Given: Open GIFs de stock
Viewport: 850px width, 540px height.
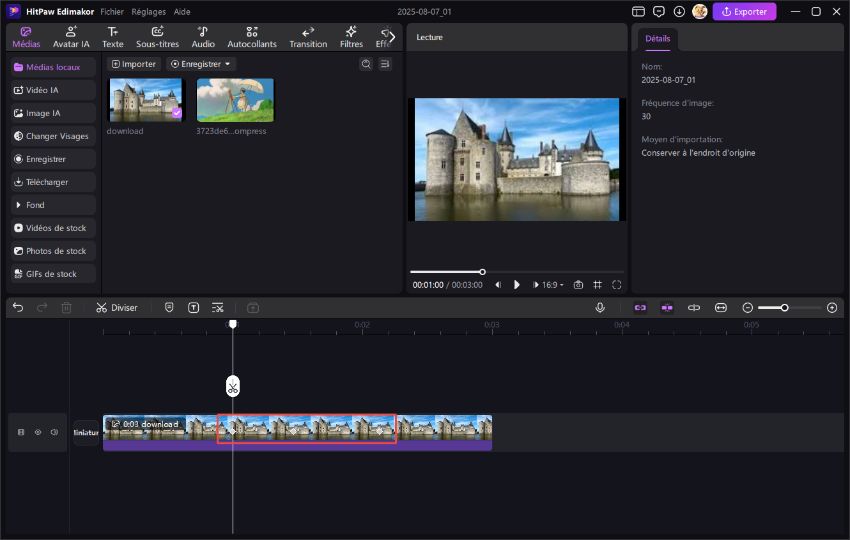Looking at the screenshot, I should pyautogui.click(x=53, y=274).
